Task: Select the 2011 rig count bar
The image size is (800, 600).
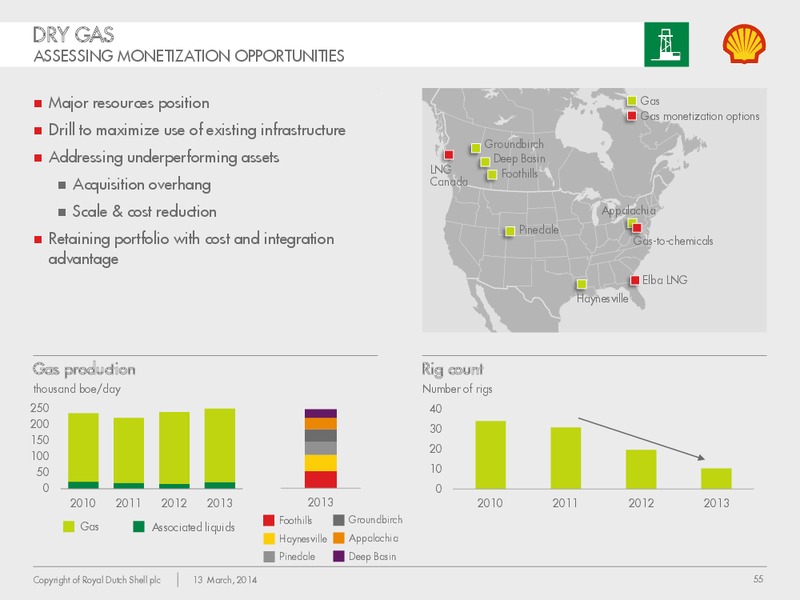Action: point(566,458)
